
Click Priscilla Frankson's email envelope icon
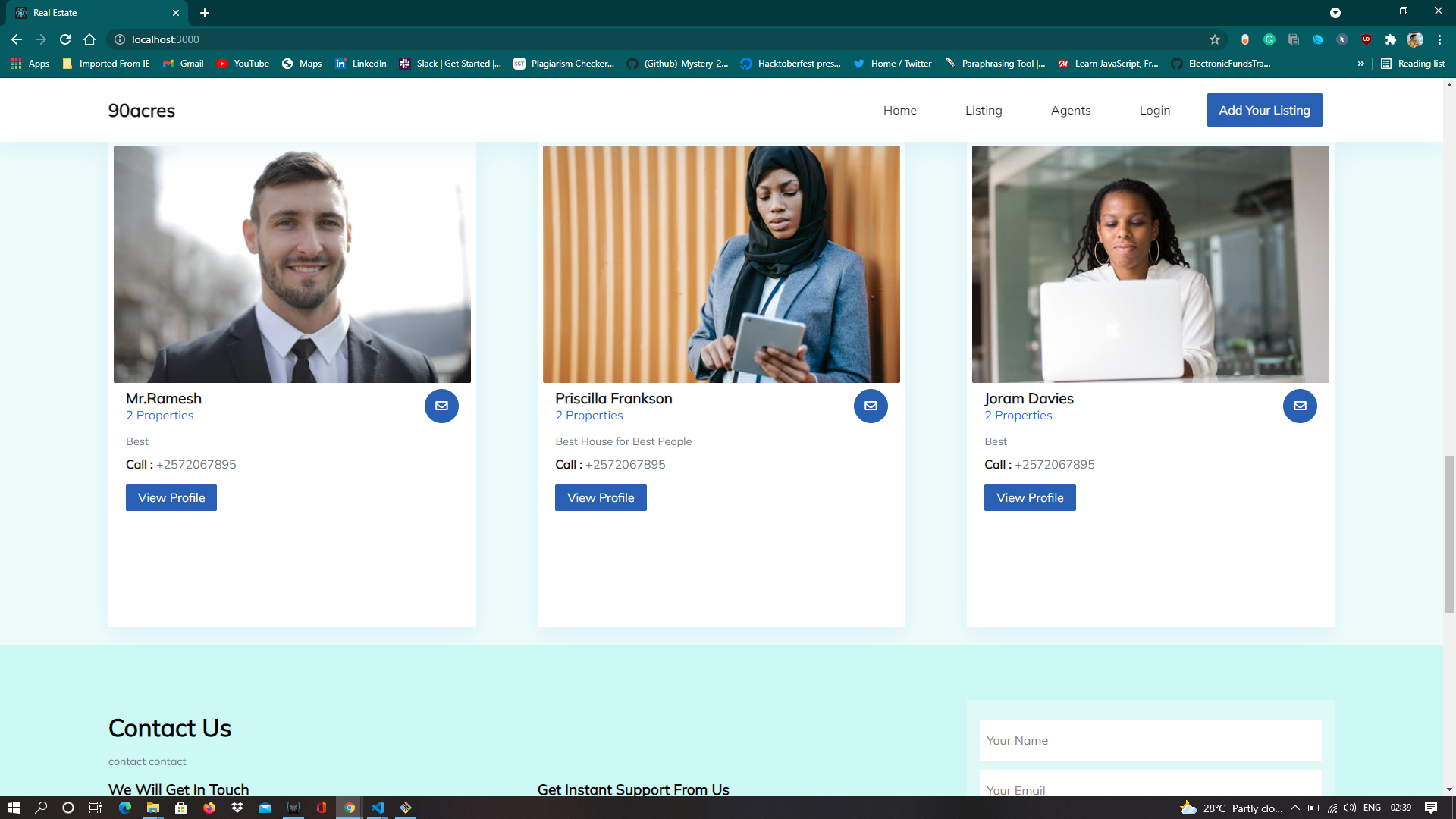[871, 406]
